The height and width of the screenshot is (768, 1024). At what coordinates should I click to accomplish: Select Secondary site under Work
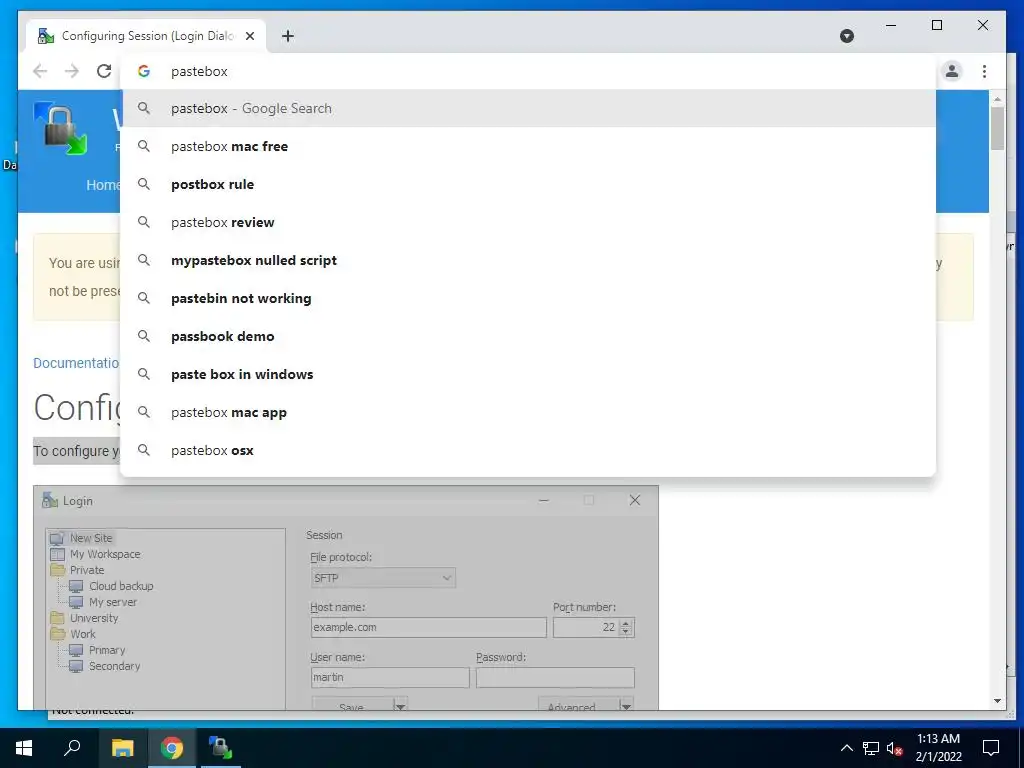pos(114,666)
